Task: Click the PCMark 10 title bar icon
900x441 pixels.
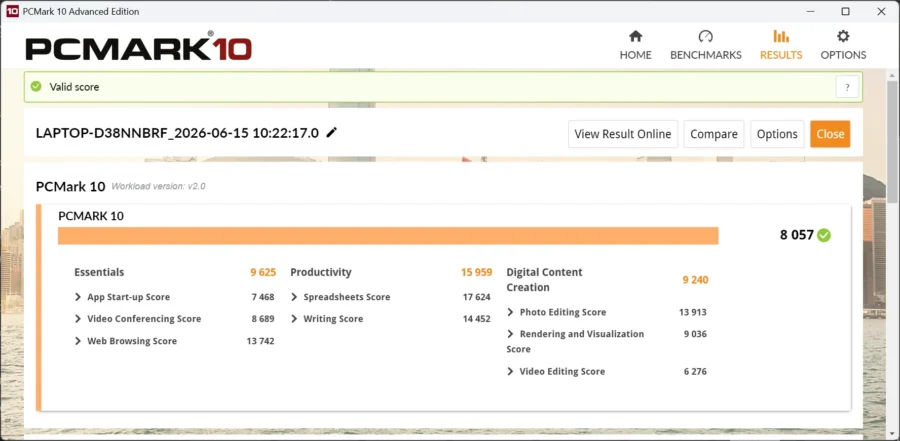Action: click(x=12, y=11)
